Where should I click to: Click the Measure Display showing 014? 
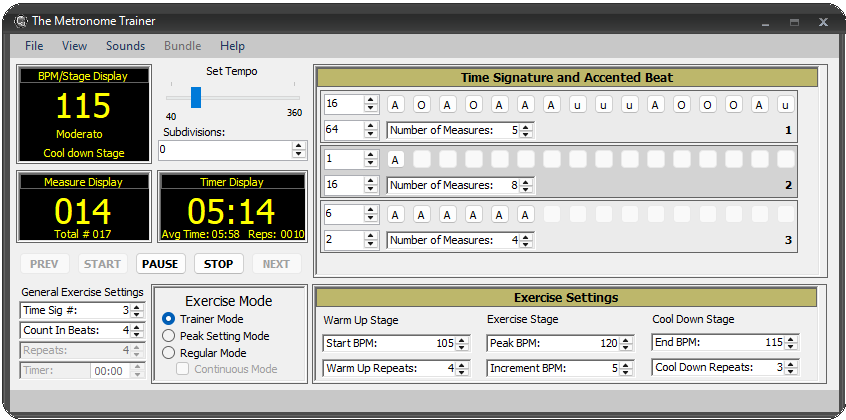click(84, 206)
